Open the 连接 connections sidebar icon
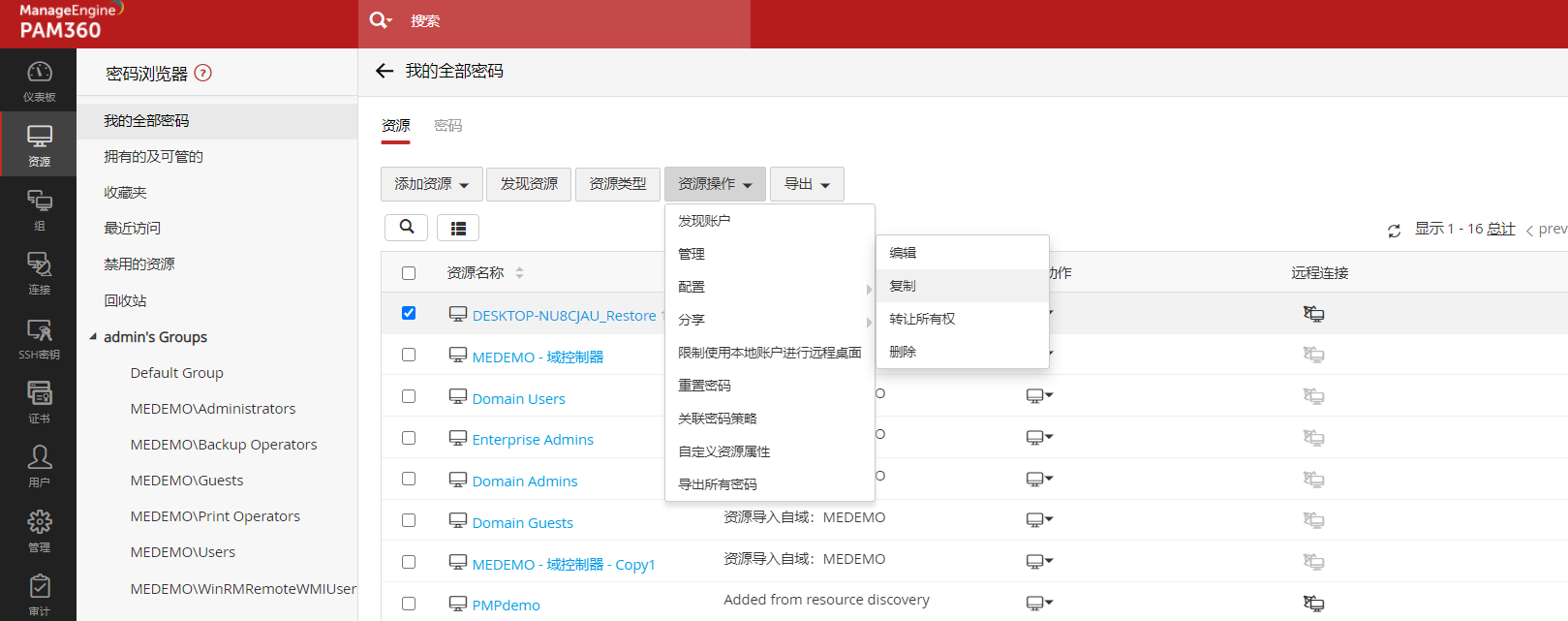The width and height of the screenshot is (1568, 621). (x=39, y=272)
